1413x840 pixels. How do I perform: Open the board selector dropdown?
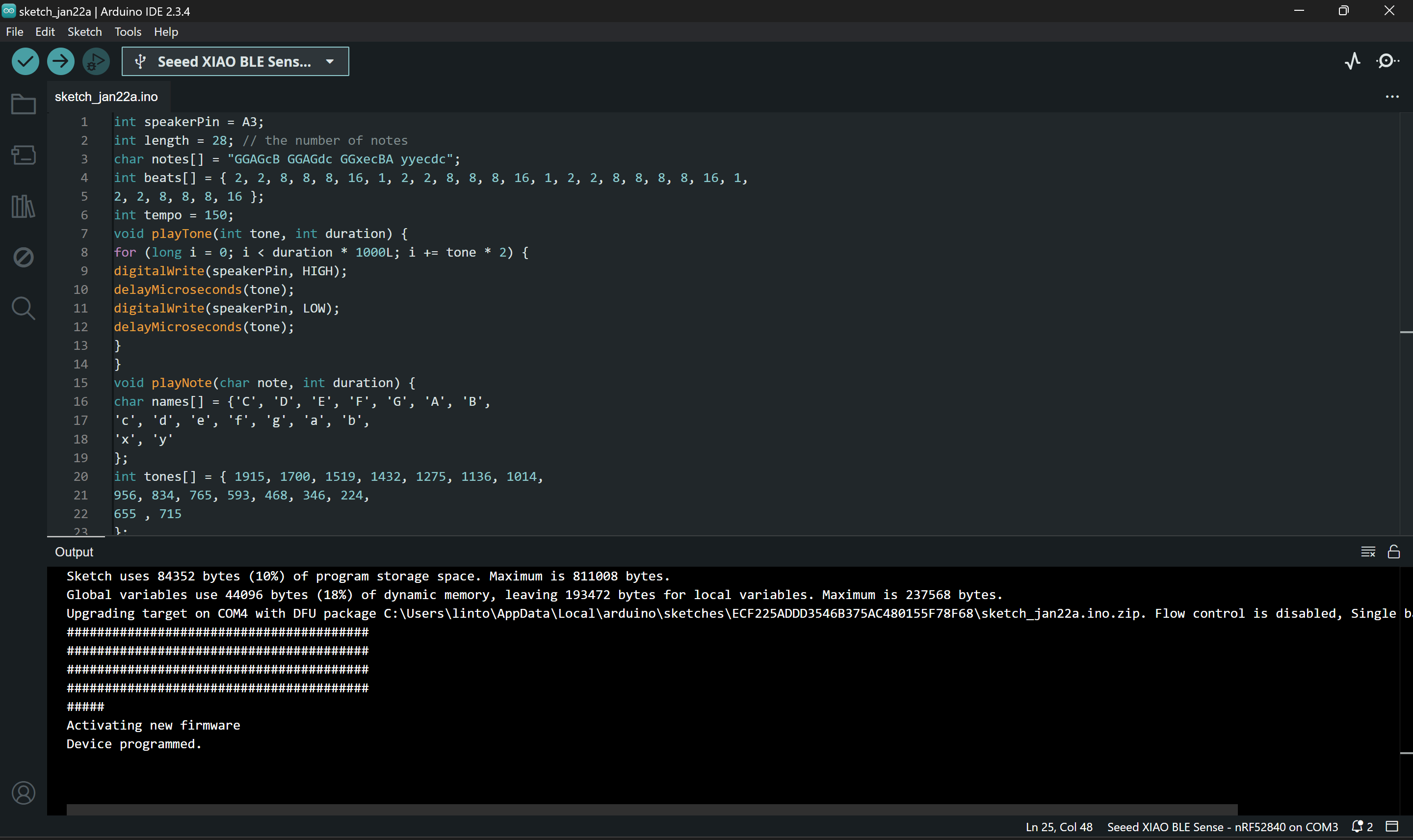tap(235, 61)
